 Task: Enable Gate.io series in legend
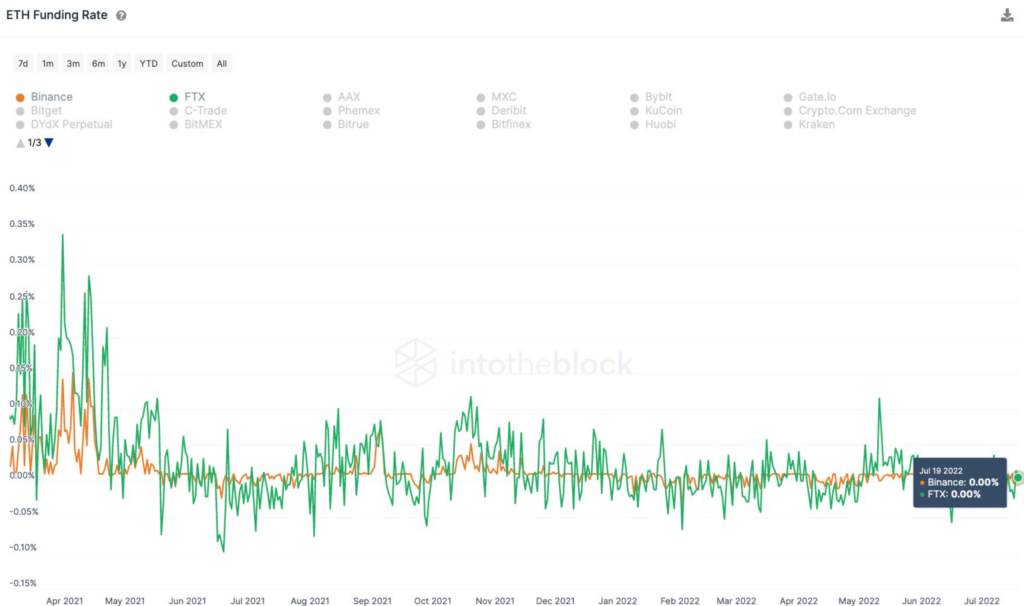click(x=810, y=97)
